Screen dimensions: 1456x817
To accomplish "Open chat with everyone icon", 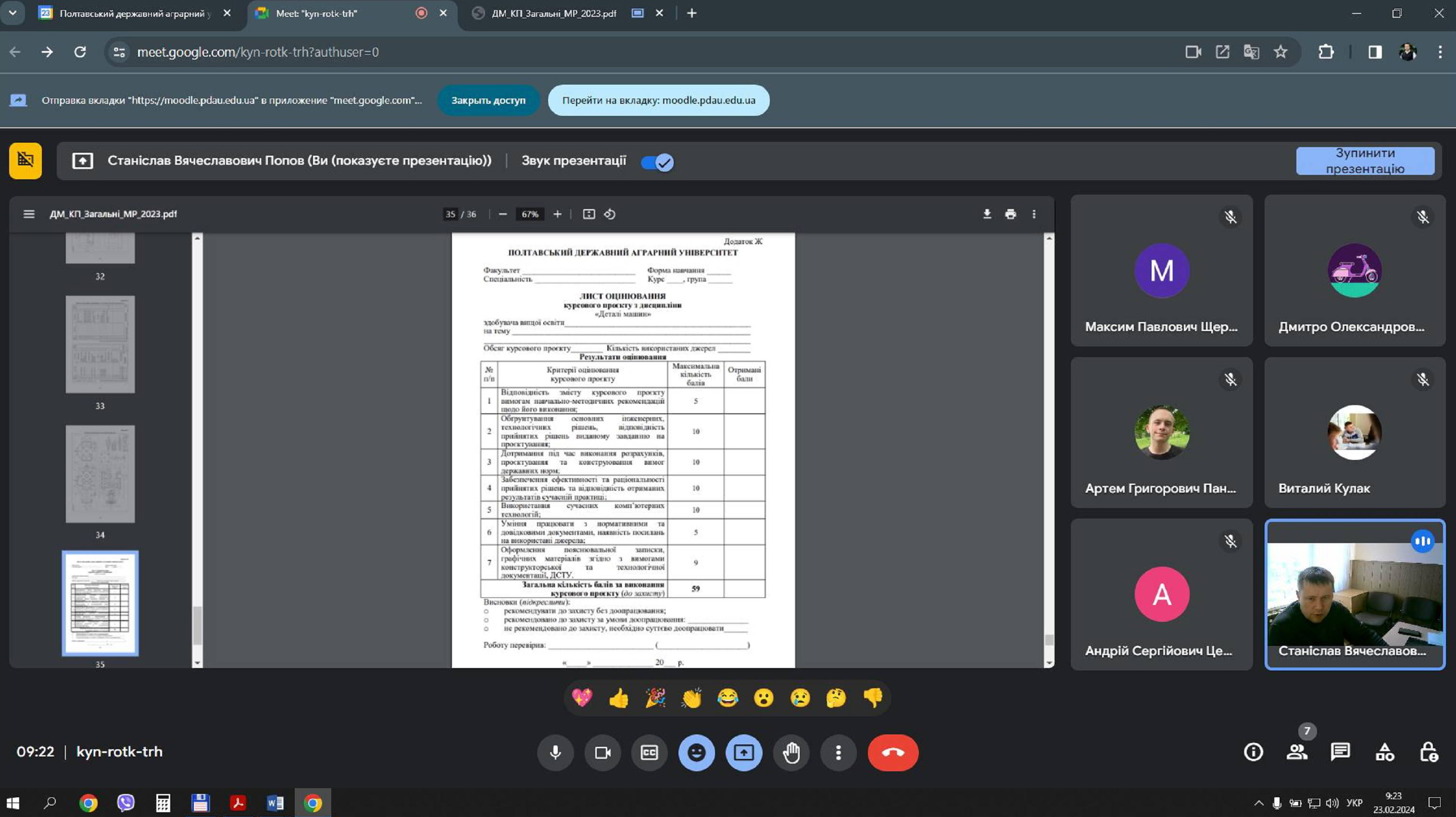I will pyautogui.click(x=1340, y=752).
